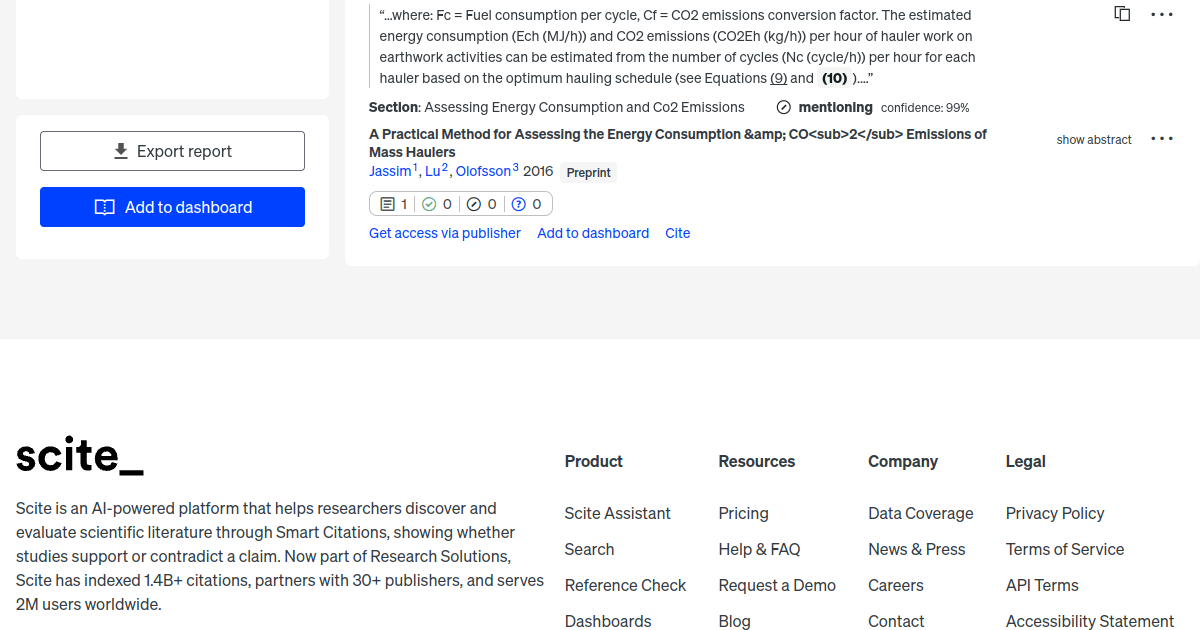1200x630 pixels.
Task: Open author profile for Jassim
Action: (x=389, y=171)
